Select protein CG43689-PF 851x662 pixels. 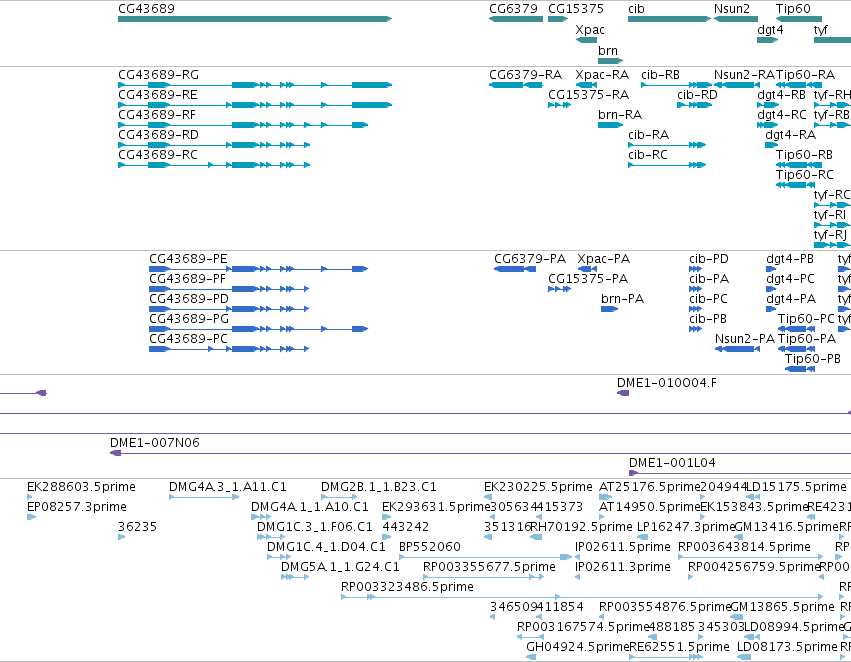[x=187, y=279]
